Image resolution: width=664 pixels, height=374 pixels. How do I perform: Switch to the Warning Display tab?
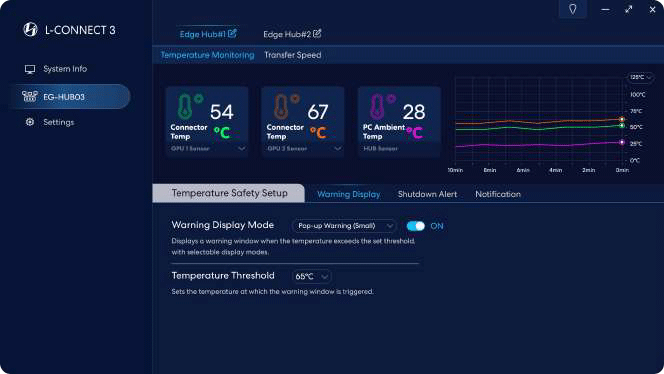[x=349, y=194]
